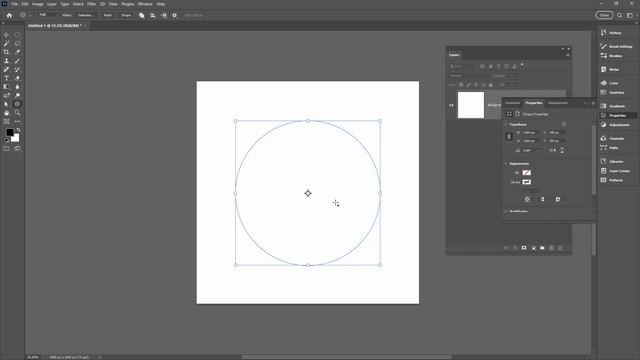Open the Patterns panel
Image resolution: width=640 pixels, height=360 pixels.
616,180
